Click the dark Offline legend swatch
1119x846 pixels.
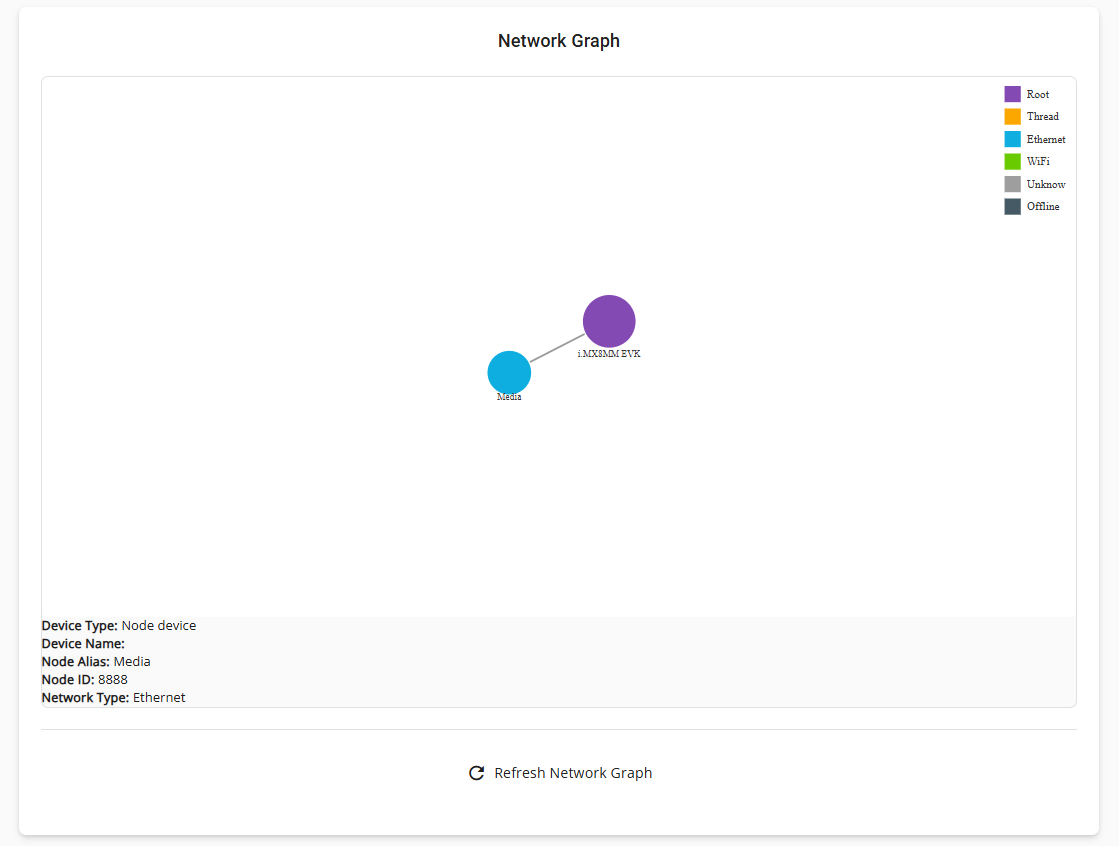[1012, 206]
